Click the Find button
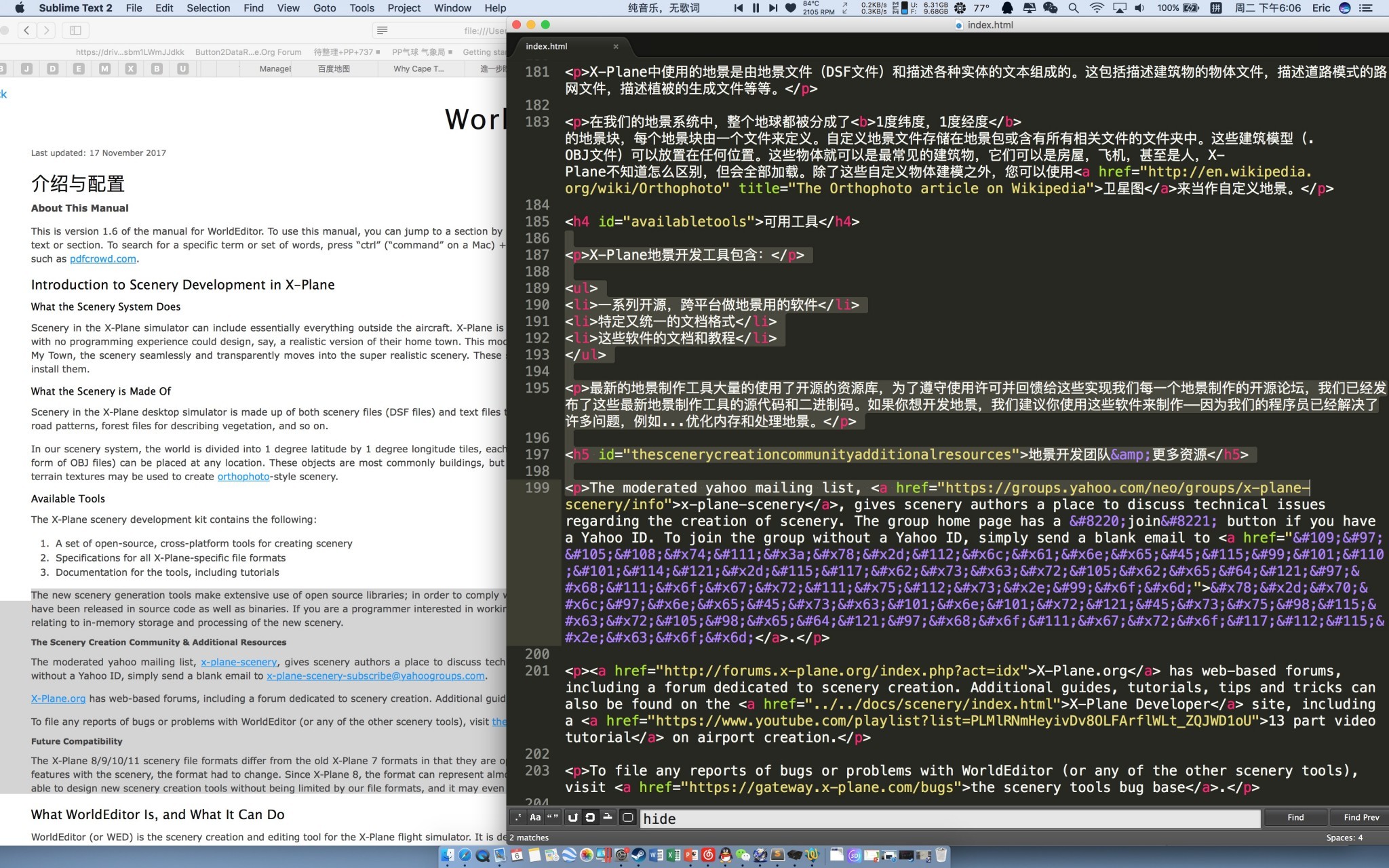This screenshot has width=1389, height=868. pos(1295,817)
